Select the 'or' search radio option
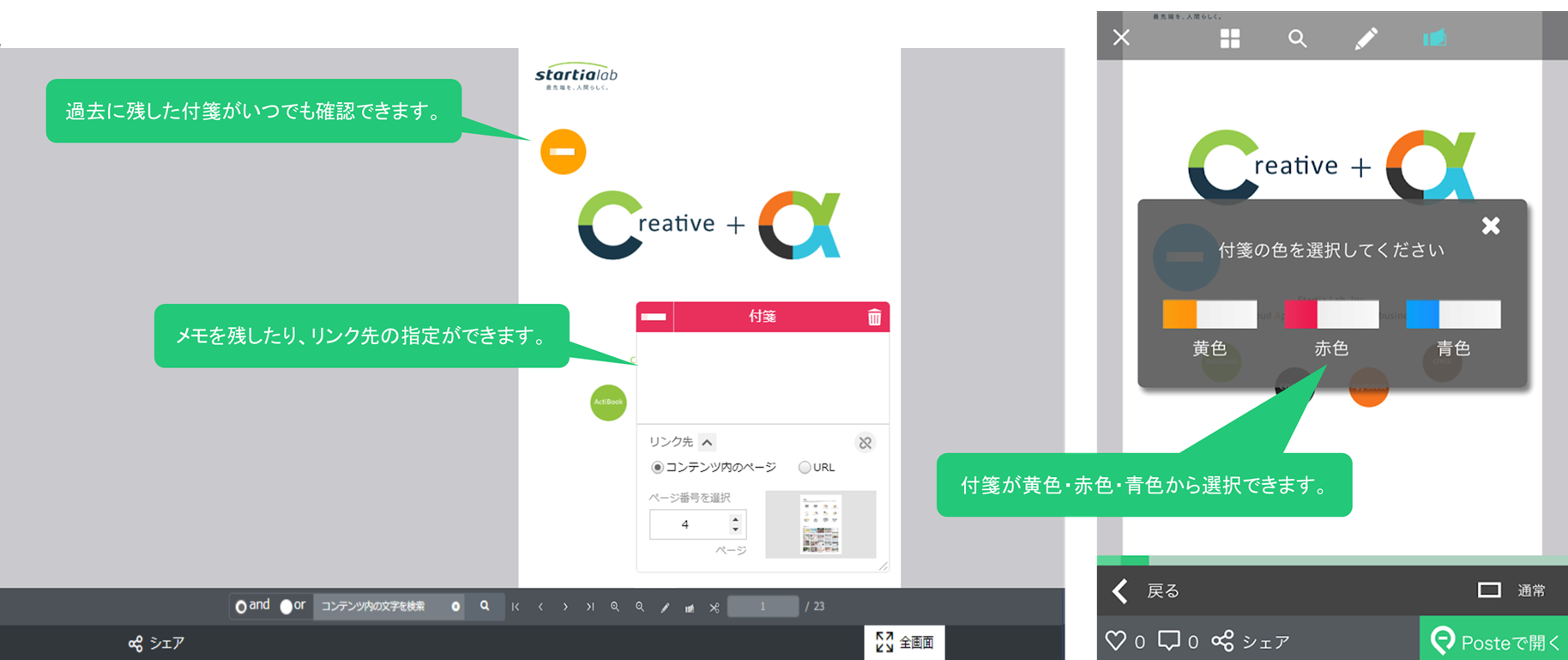 pos(286,607)
